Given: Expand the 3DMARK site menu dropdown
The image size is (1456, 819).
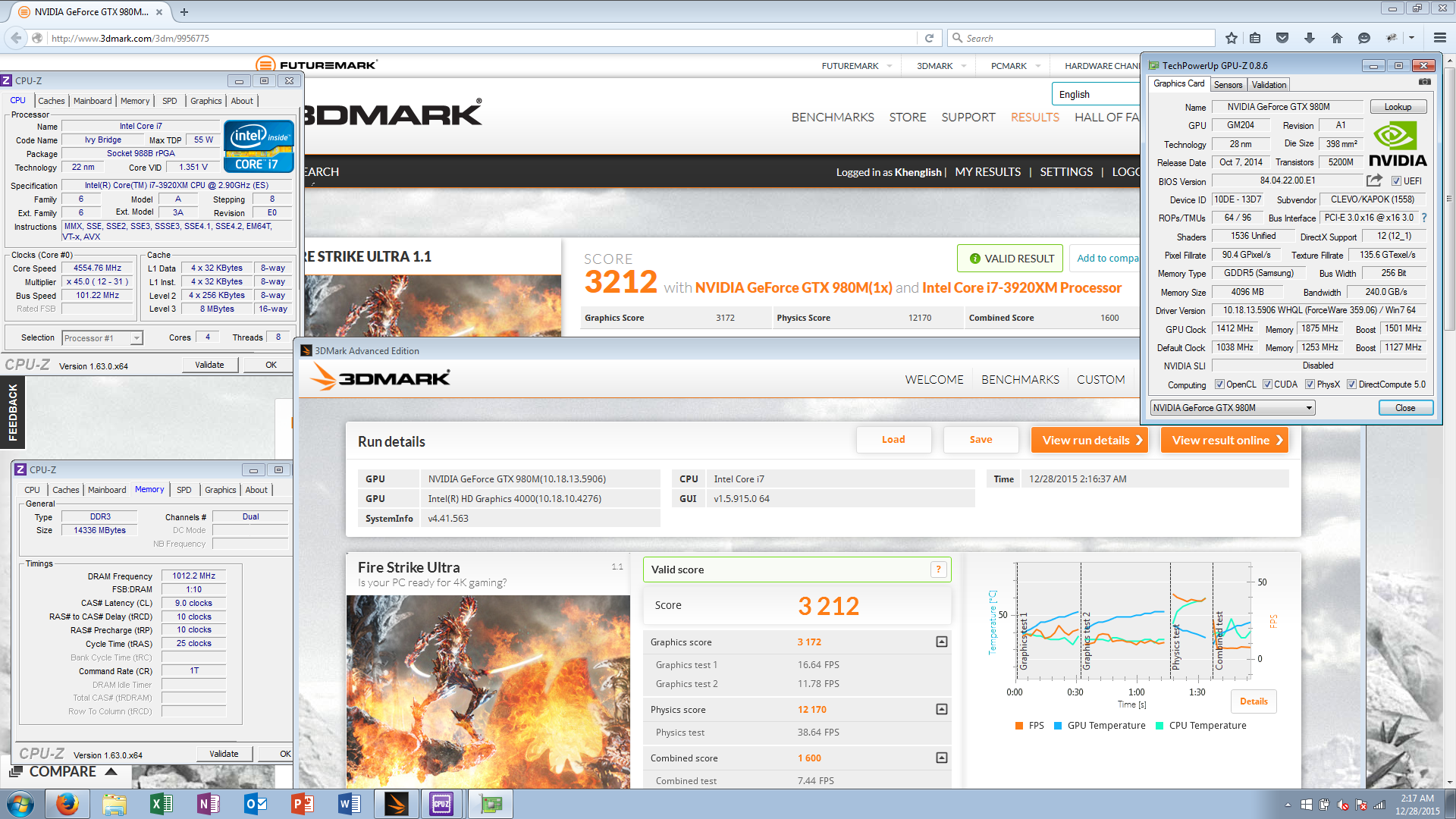Looking at the screenshot, I should [x=964, y=66].
